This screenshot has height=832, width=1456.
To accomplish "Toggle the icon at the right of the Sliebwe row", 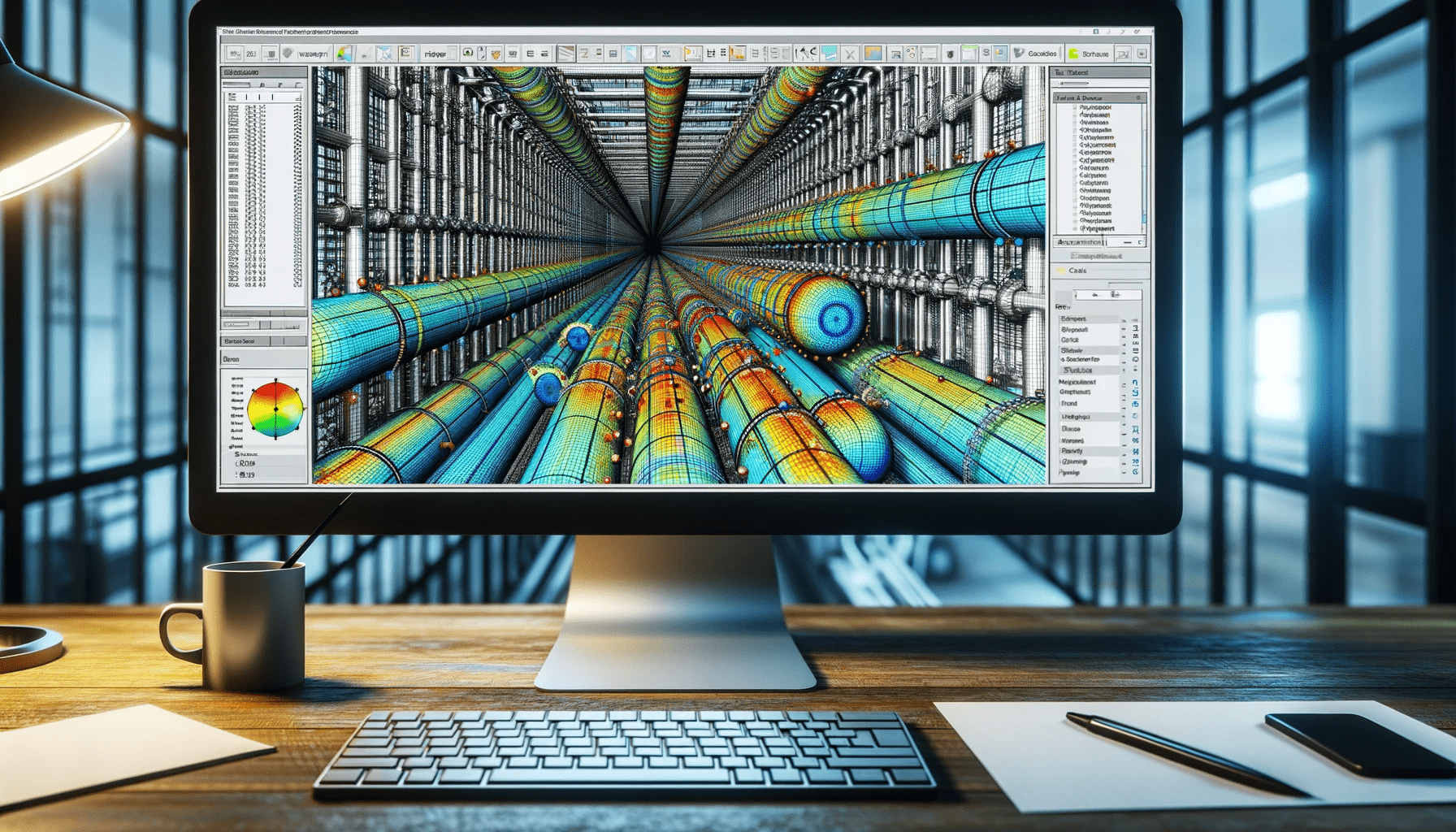I will [x=1135, y=350].
